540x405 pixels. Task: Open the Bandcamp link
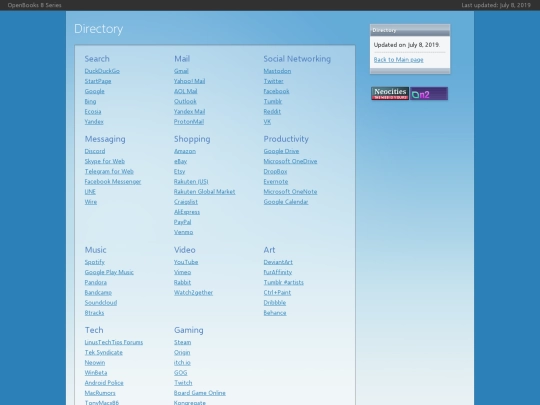coord(98,293)
